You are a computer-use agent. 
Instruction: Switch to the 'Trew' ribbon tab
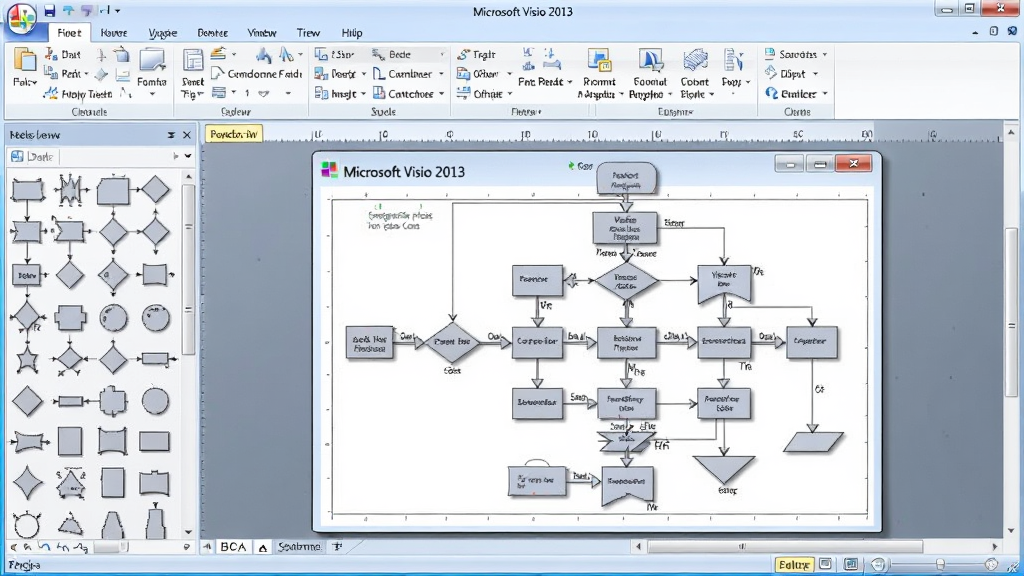tap(308, 33)
